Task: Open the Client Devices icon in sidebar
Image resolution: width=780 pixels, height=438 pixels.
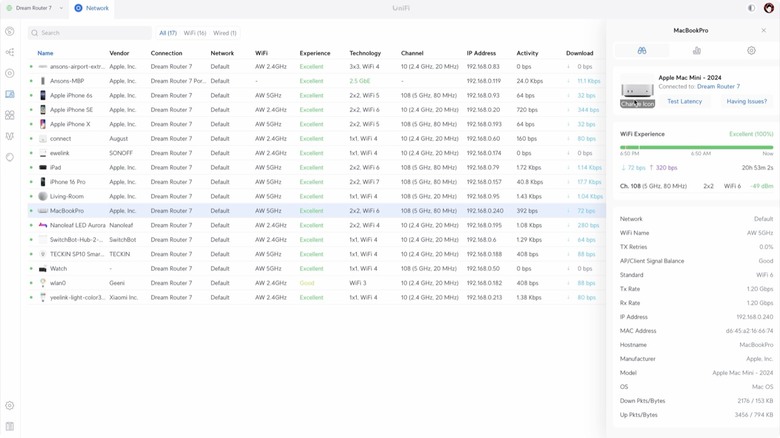Action: (9, 94)
